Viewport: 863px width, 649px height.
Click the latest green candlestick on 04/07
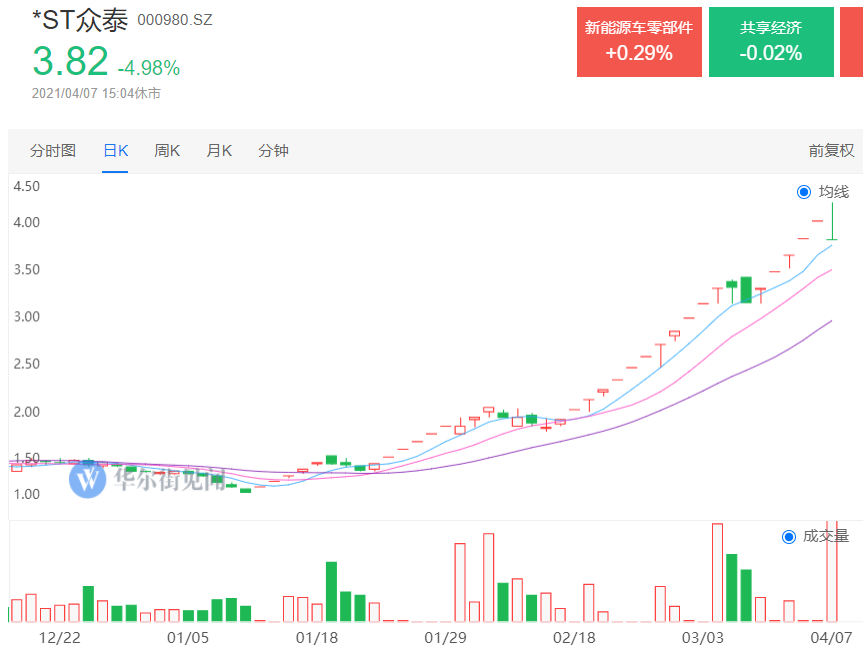pyautogui.click(x=832, y=221)
